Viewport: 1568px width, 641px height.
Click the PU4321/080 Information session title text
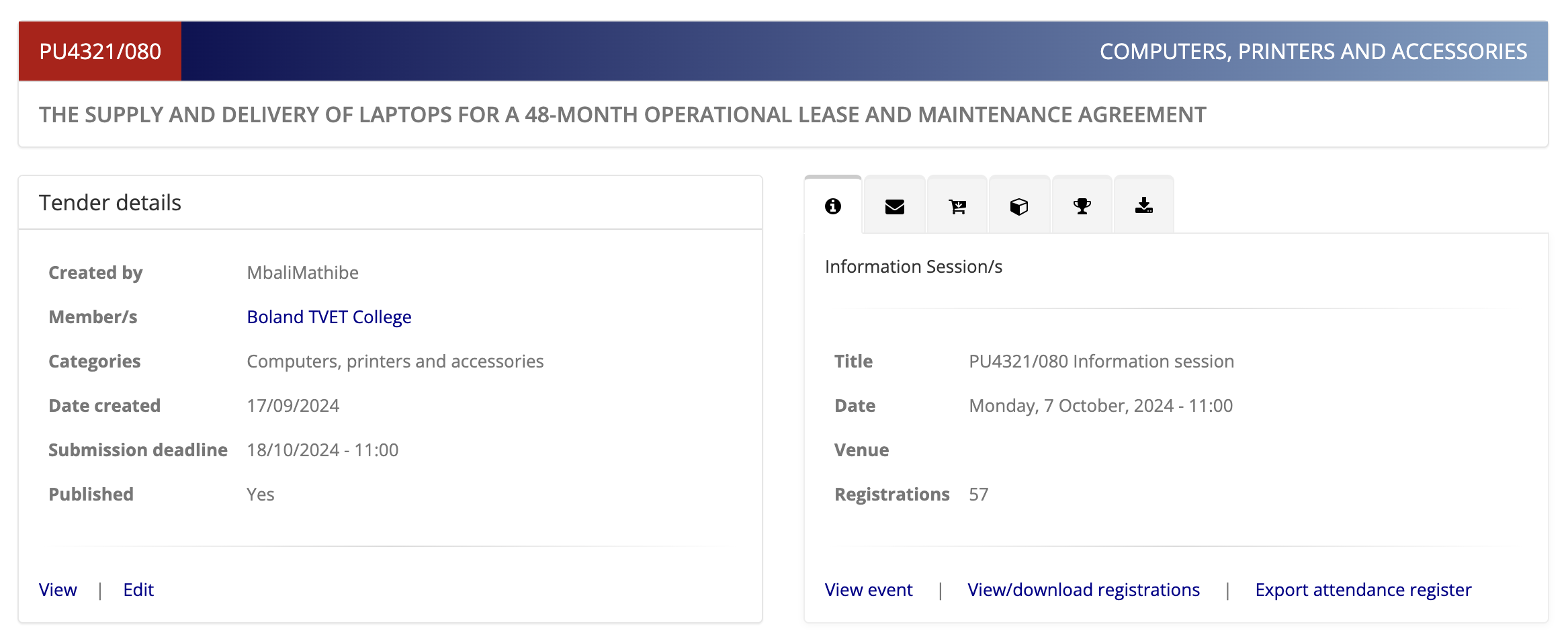click(1100, 361)
